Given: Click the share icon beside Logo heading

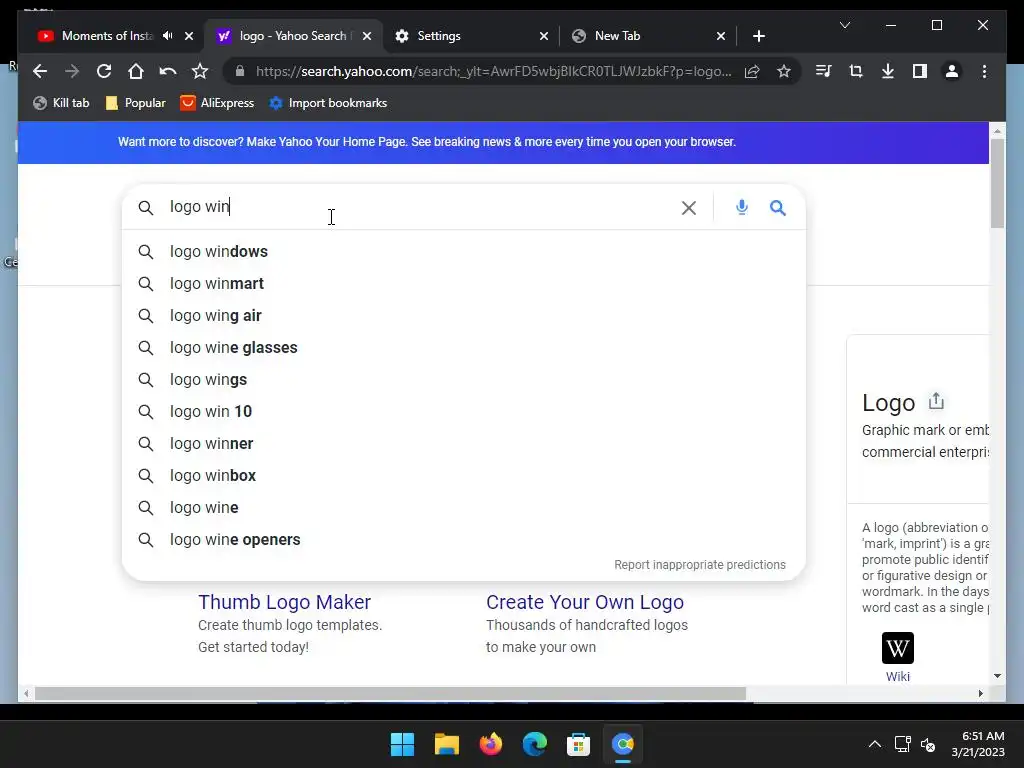Looking at the screenshot, I should [936, 401].
